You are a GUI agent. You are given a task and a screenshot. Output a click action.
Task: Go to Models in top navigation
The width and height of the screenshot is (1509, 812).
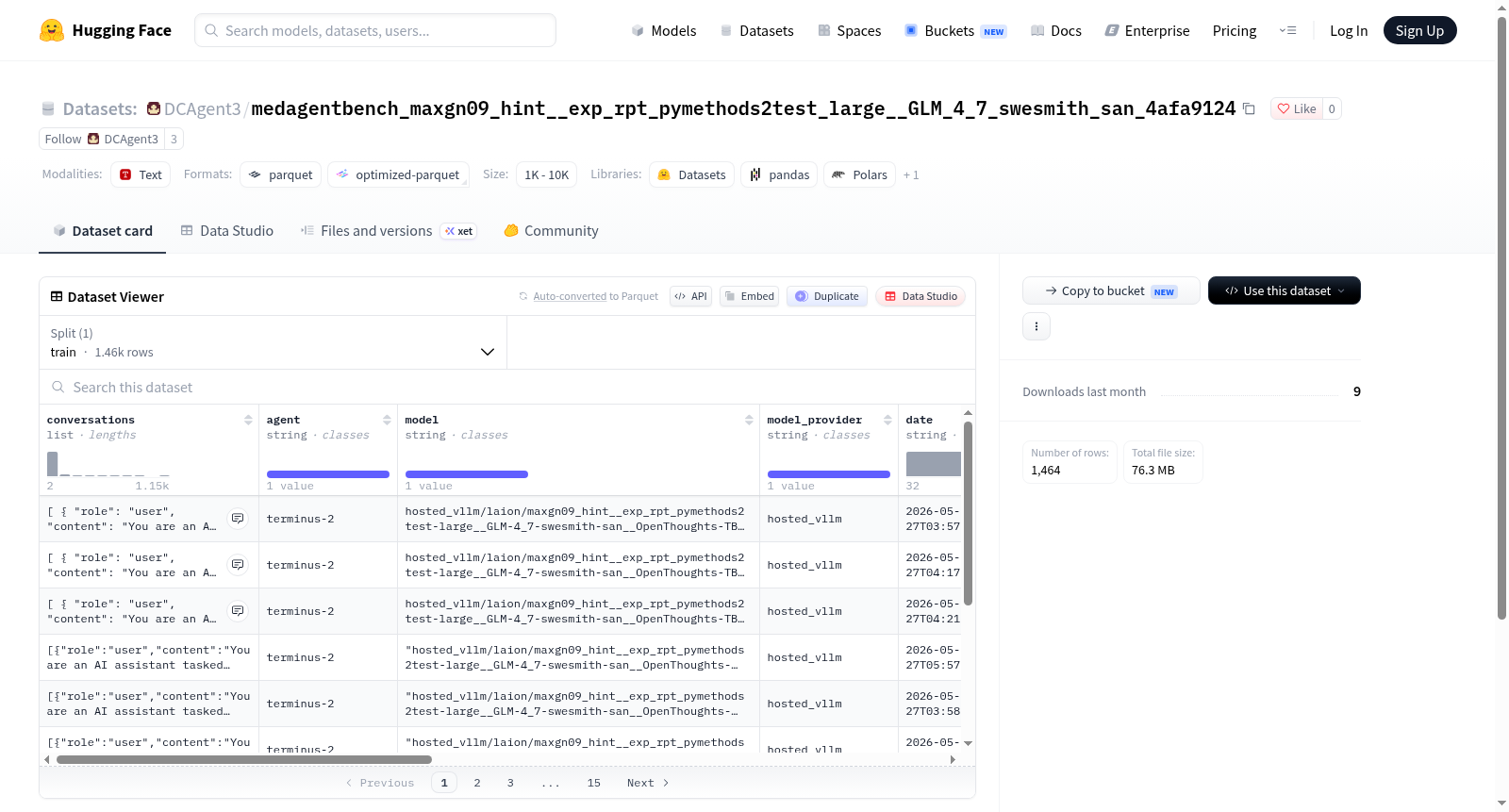664,30
